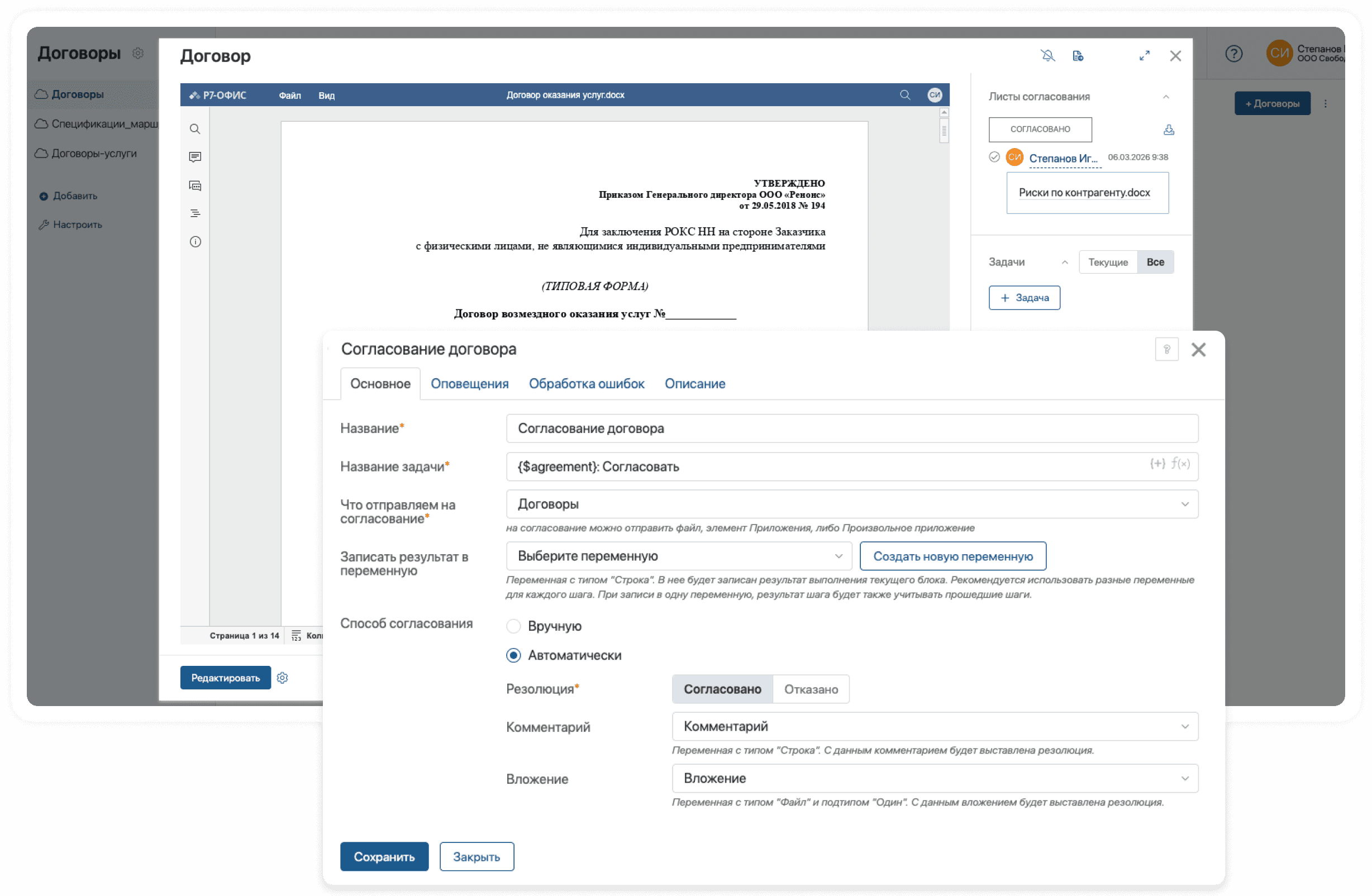
Task: Click the Создать новую переменную button
Action: point(952,556)
